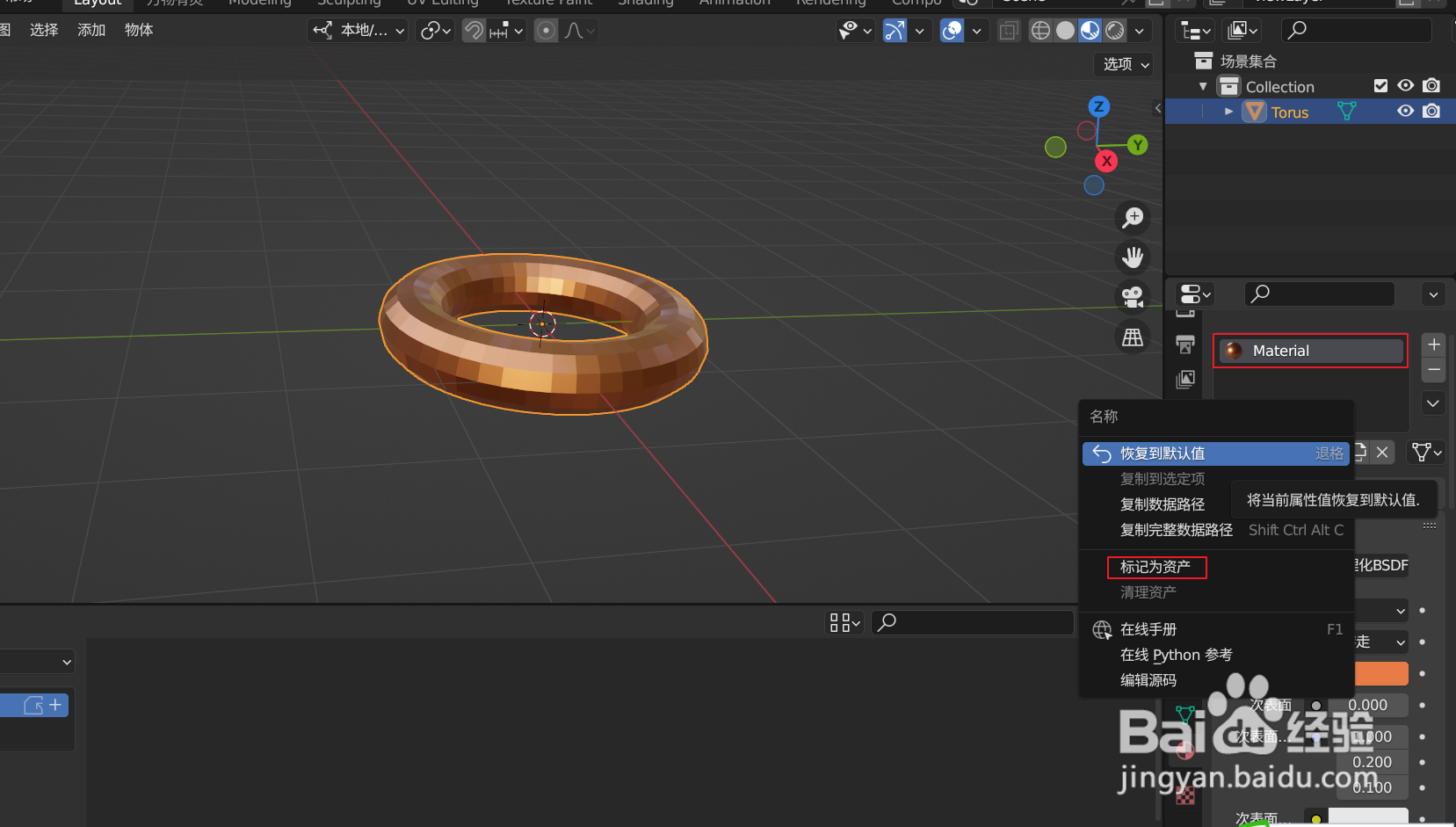Hide the Torus with the eye toggle
Screen dimensions: 1456x827
(x=1405, y=111)
